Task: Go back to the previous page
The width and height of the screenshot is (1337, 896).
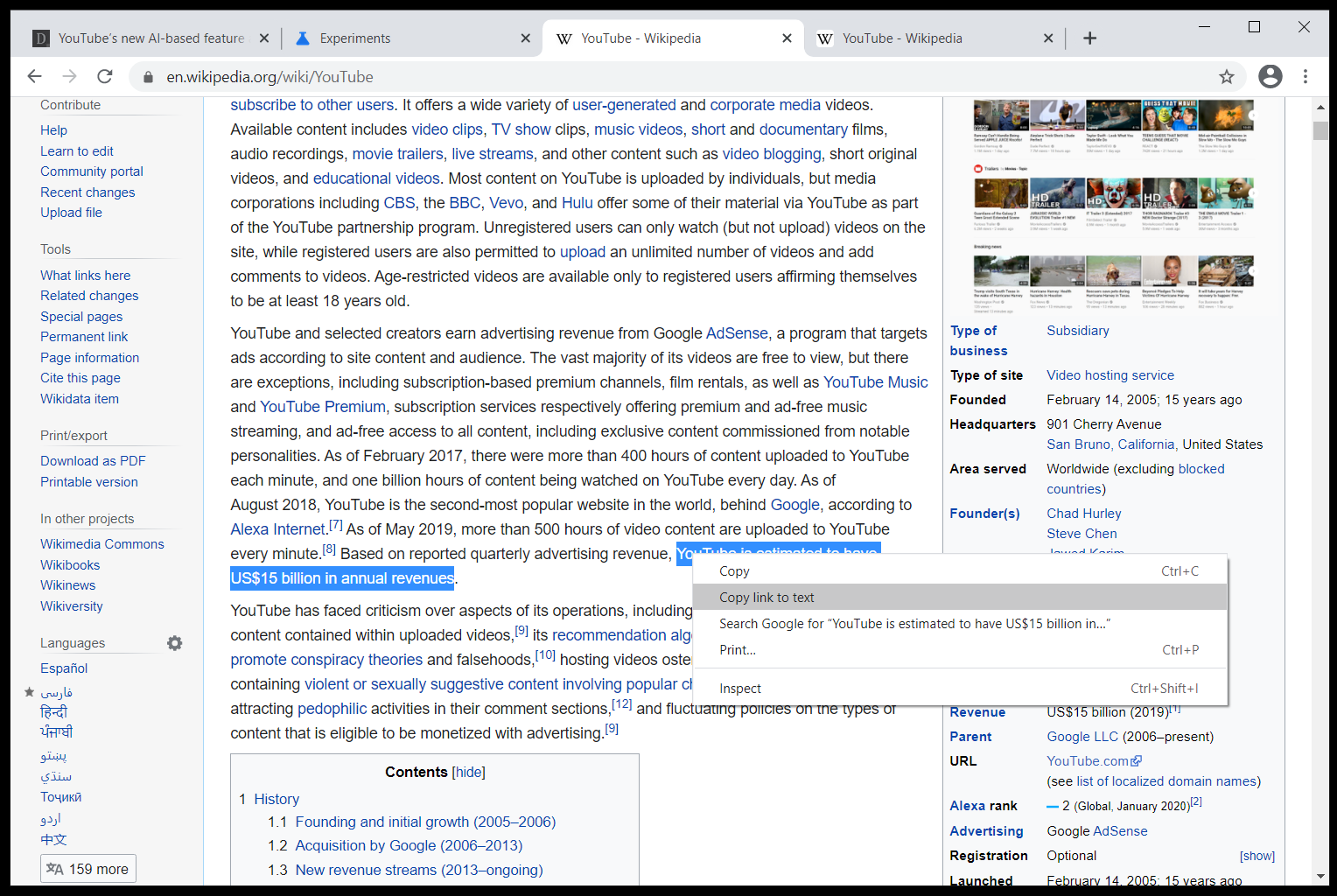Action: click(35, 77)
